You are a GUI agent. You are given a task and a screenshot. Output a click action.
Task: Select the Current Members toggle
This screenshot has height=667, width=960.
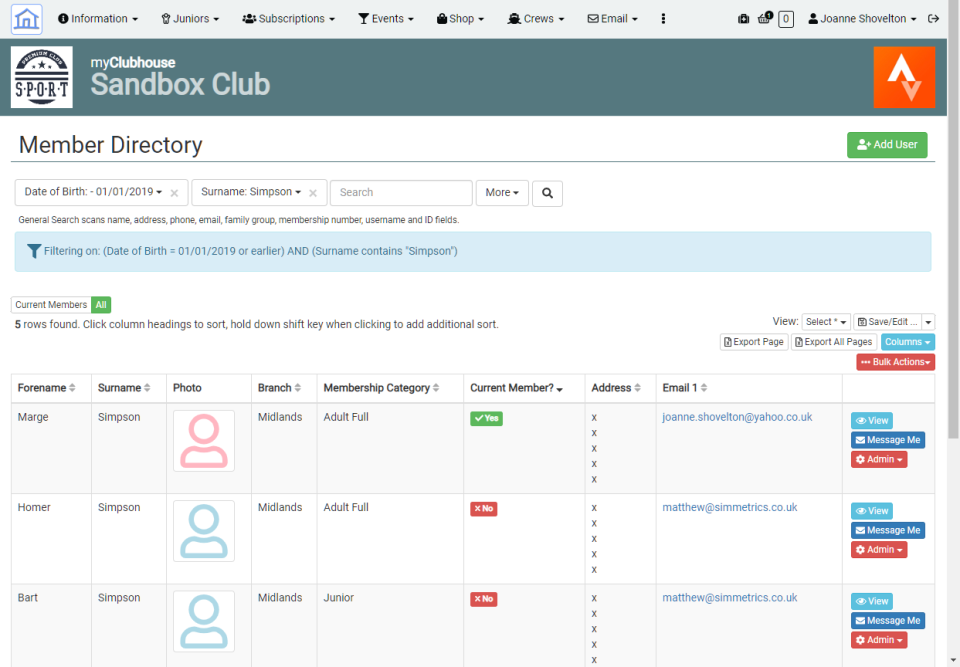pyautogui.click(x=50, y=304)
